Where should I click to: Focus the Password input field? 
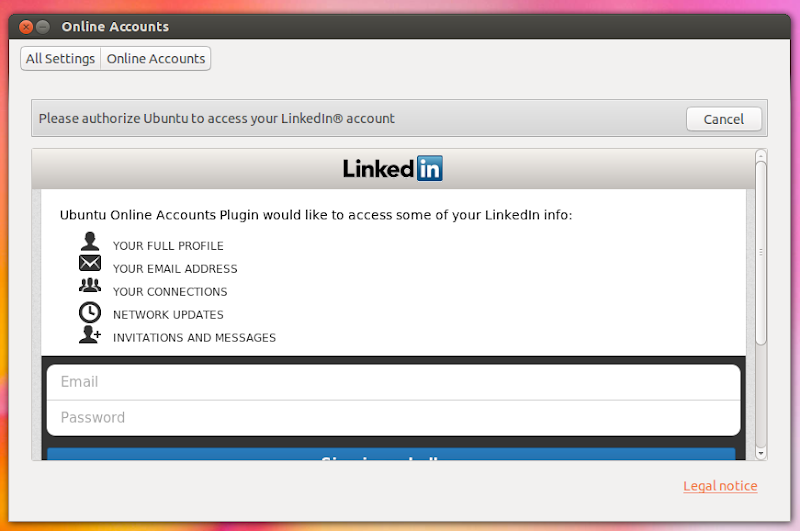393,418
